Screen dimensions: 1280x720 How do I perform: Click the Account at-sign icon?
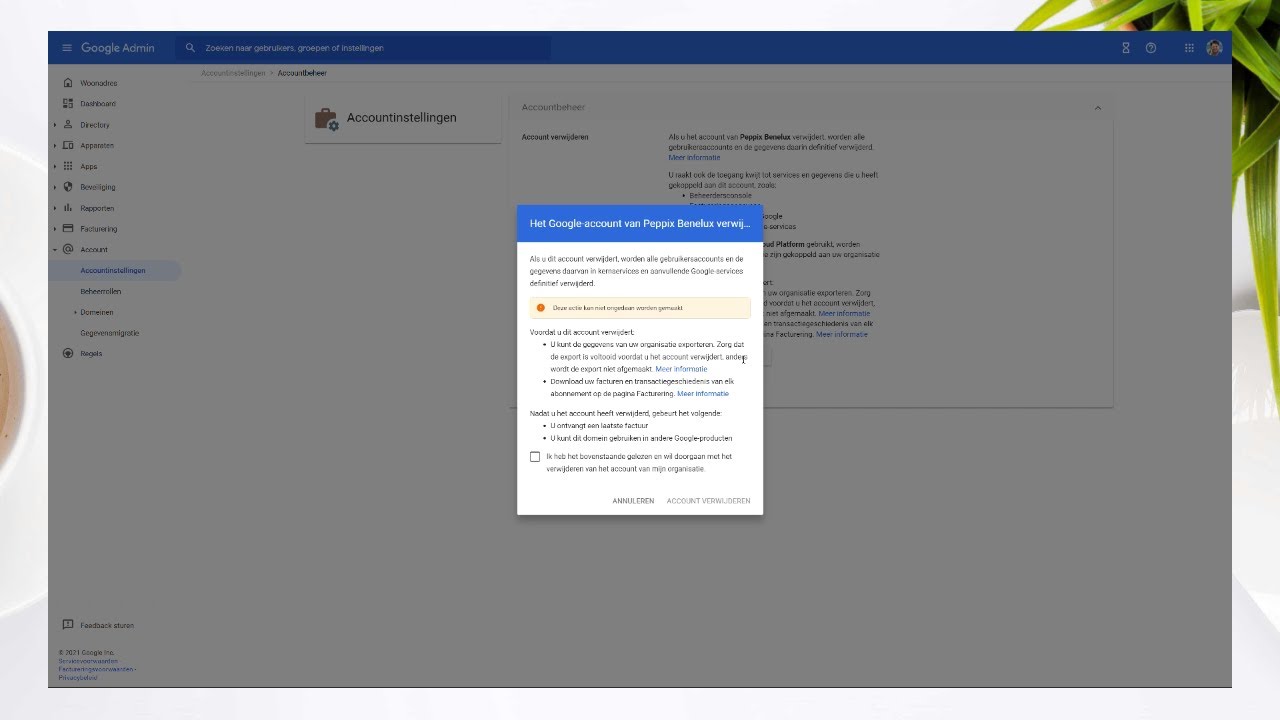tap(68, 249)
